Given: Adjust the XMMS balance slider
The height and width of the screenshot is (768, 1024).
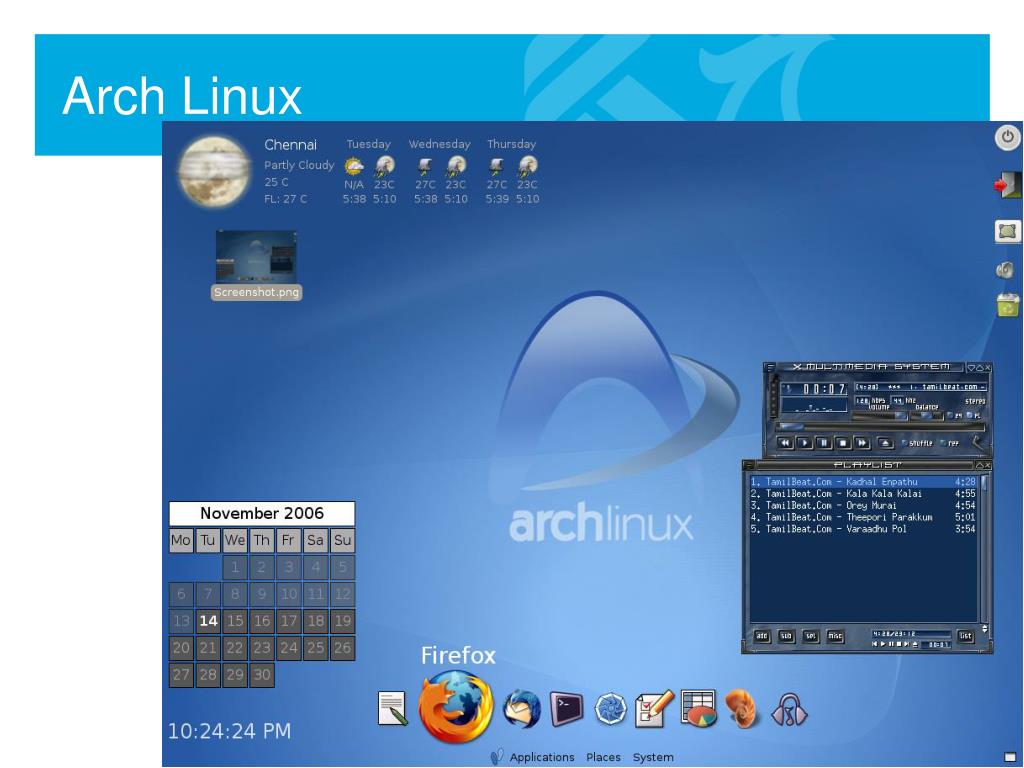Looking at the screenshot, I should click(927, 415).
